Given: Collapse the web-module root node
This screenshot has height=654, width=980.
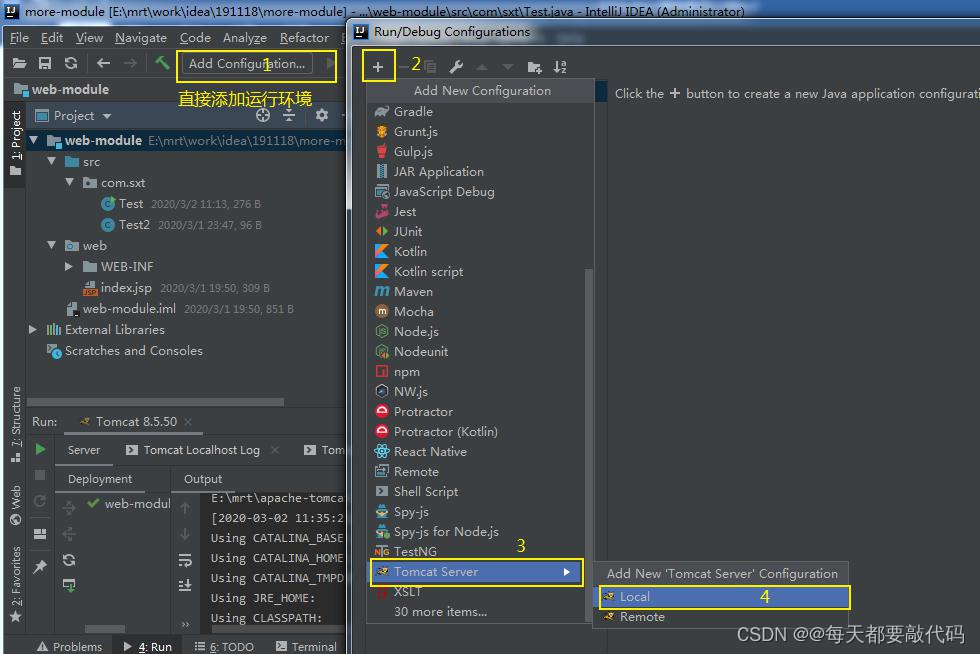Looking at the screenshot, I should coord(34,140).
